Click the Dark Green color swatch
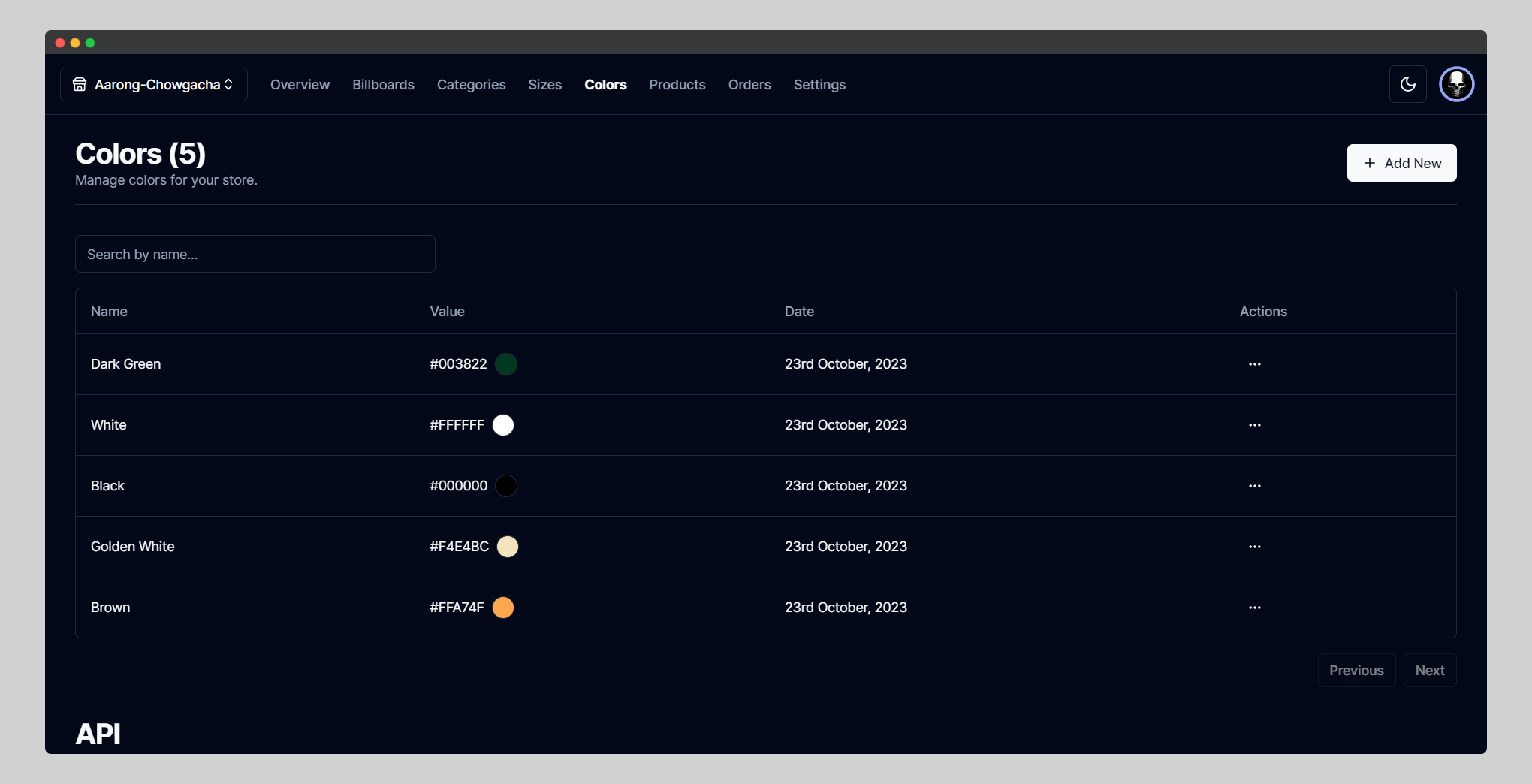1532x784 pixels. (x=506, y=364)
